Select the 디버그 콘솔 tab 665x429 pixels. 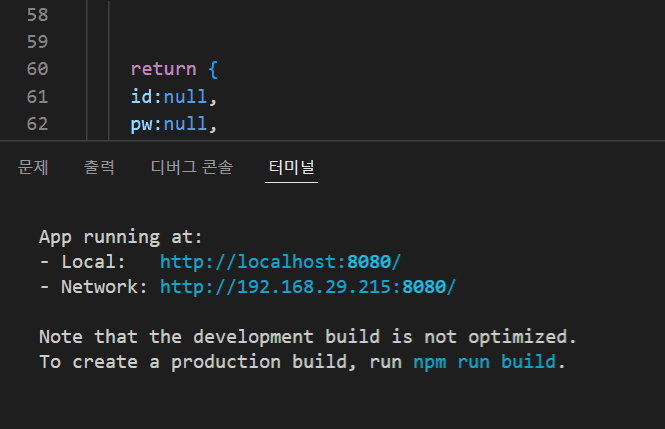click(x=191, y=168)
